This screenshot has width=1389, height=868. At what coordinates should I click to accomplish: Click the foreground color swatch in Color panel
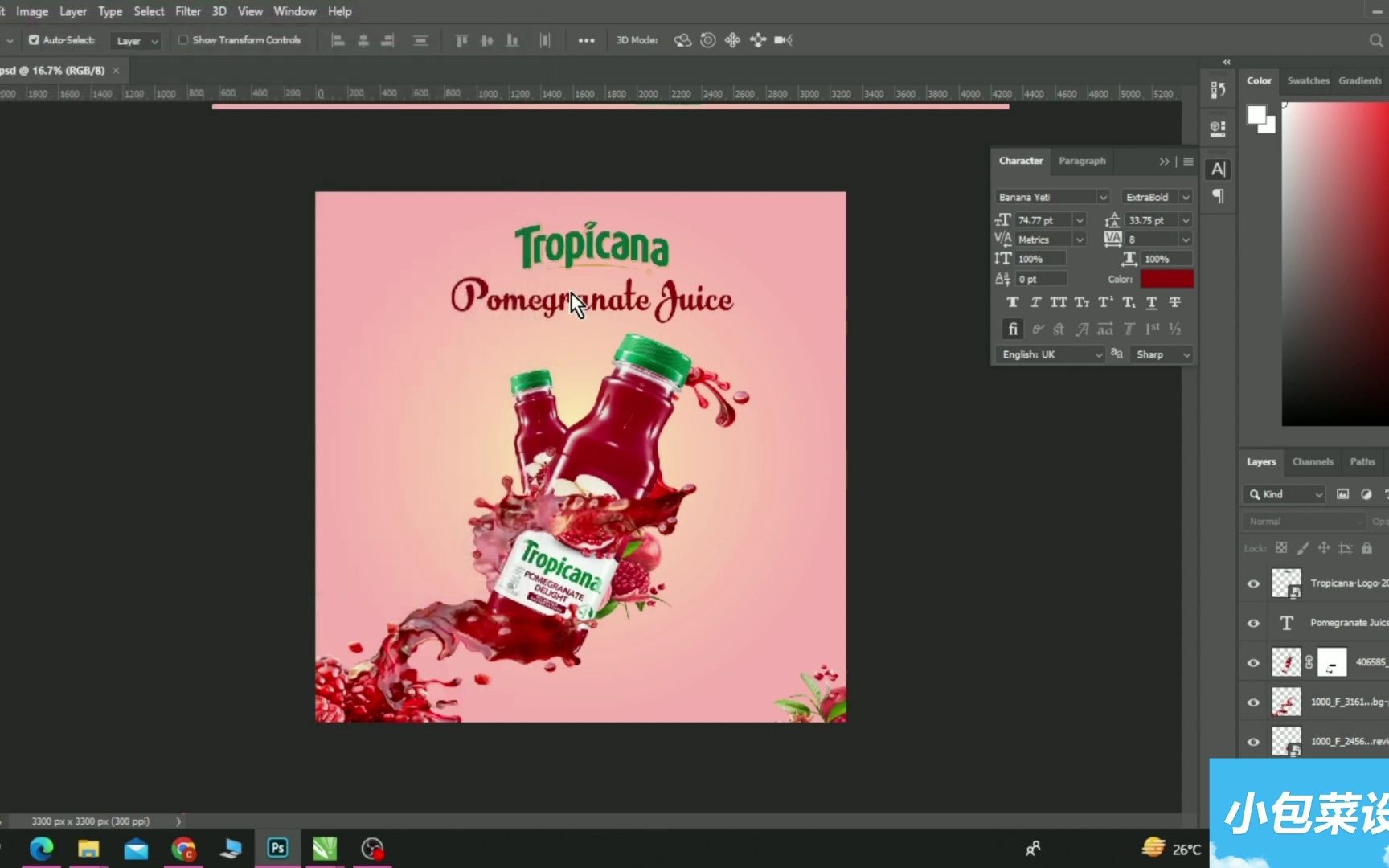coord(1256,115)
